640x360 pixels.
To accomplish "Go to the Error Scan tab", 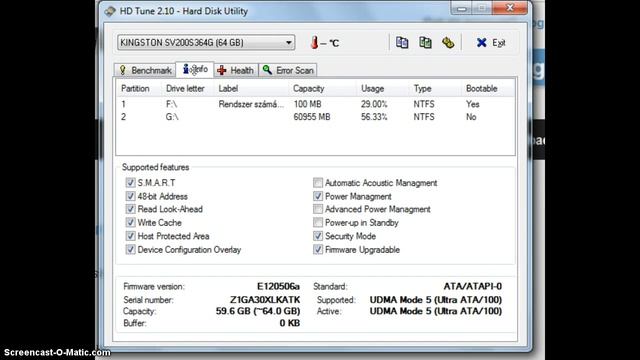I will point(288,70).
